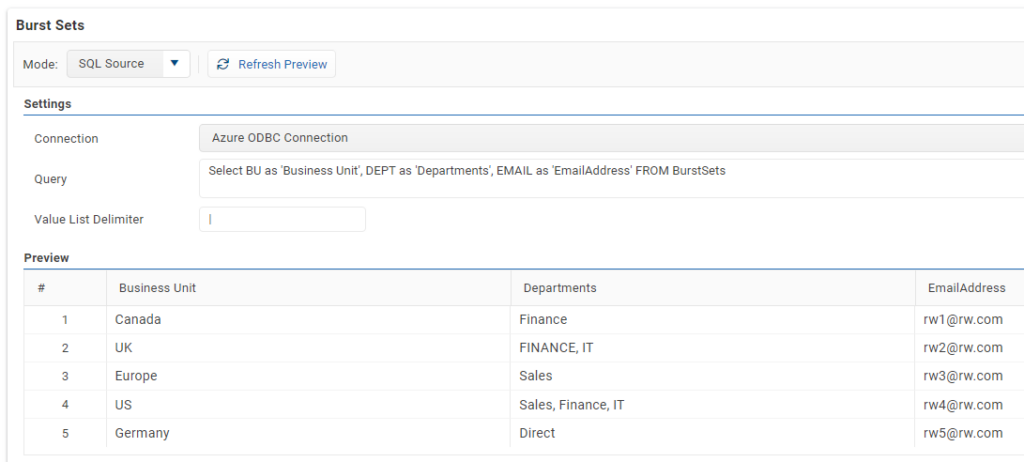Select the UK business unit cell
Image resolution: width=1024 pixels, height=462 pixels.
click(123, 348)
